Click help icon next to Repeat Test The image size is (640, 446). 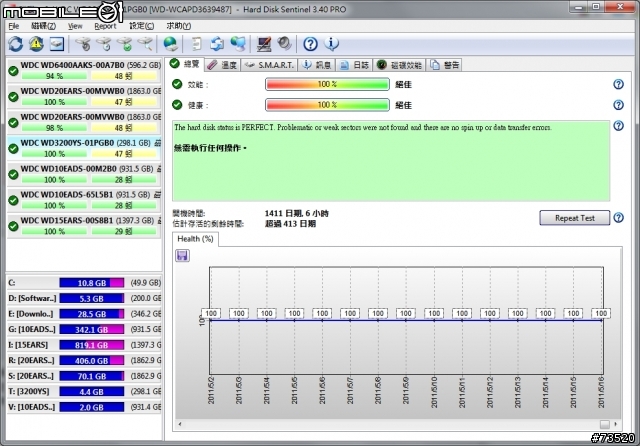pos(618,217)
